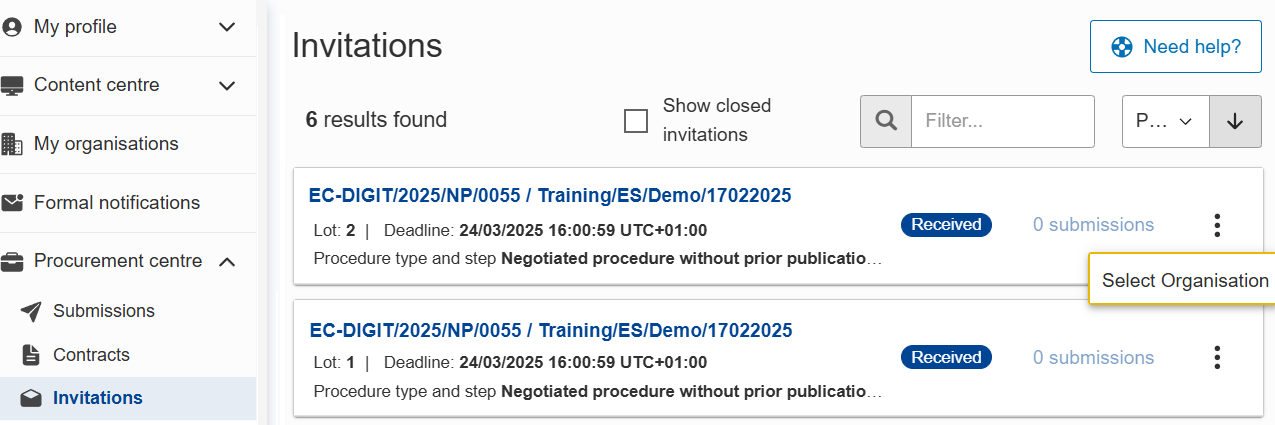This screenshot has height=425, width=1275.
Task: Open the Invitations menu item
Action: (97, 398)
